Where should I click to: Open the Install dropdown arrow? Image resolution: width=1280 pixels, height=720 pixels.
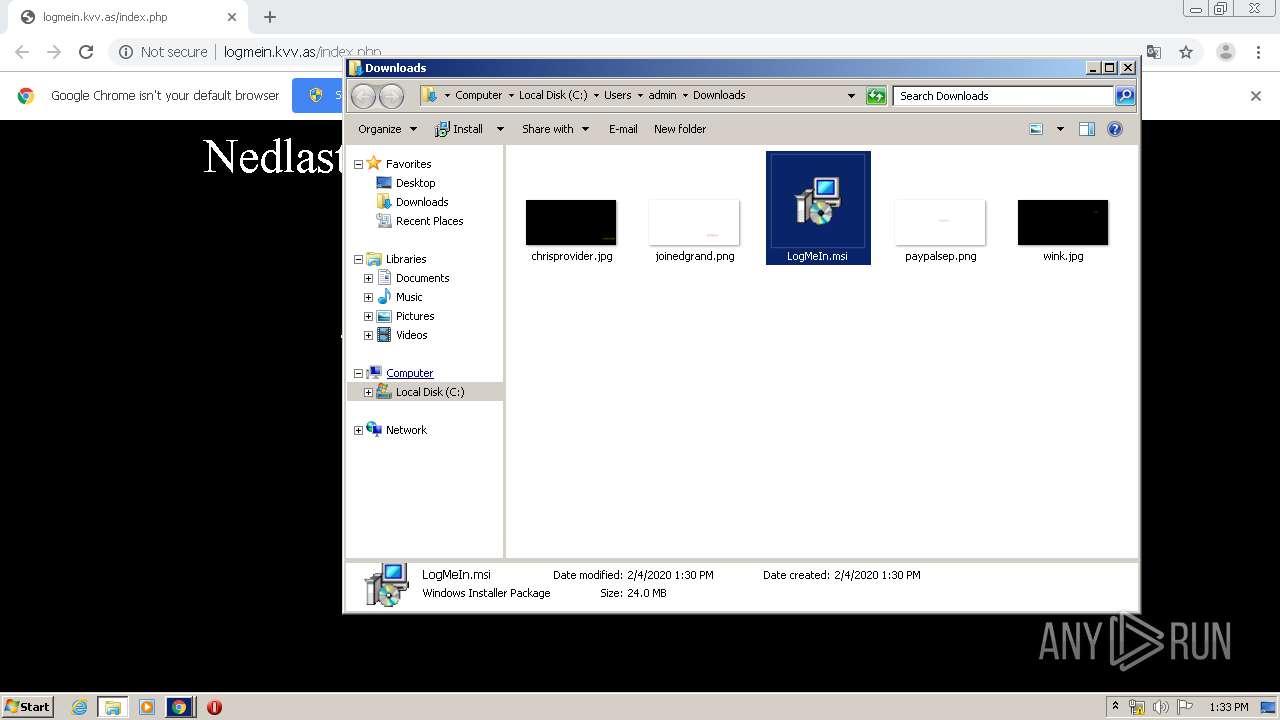click(500, 129)
